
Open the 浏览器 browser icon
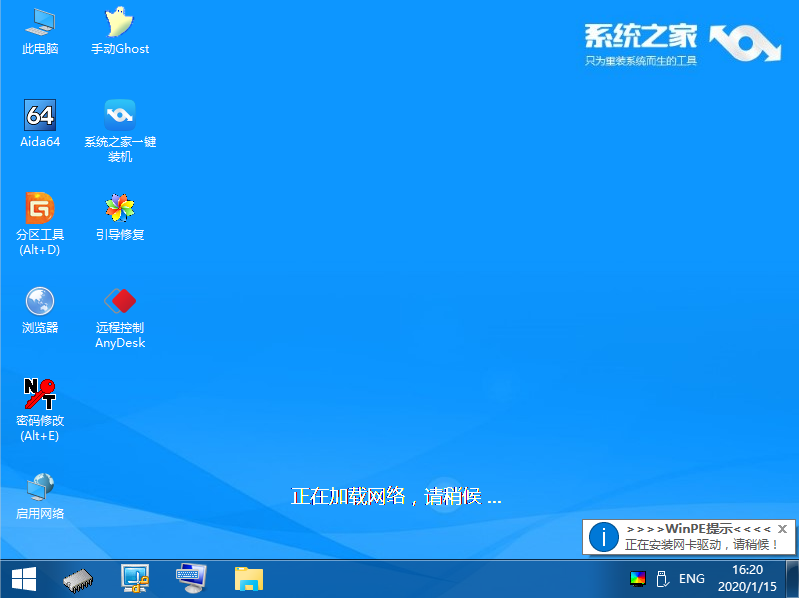coord(40,310)
